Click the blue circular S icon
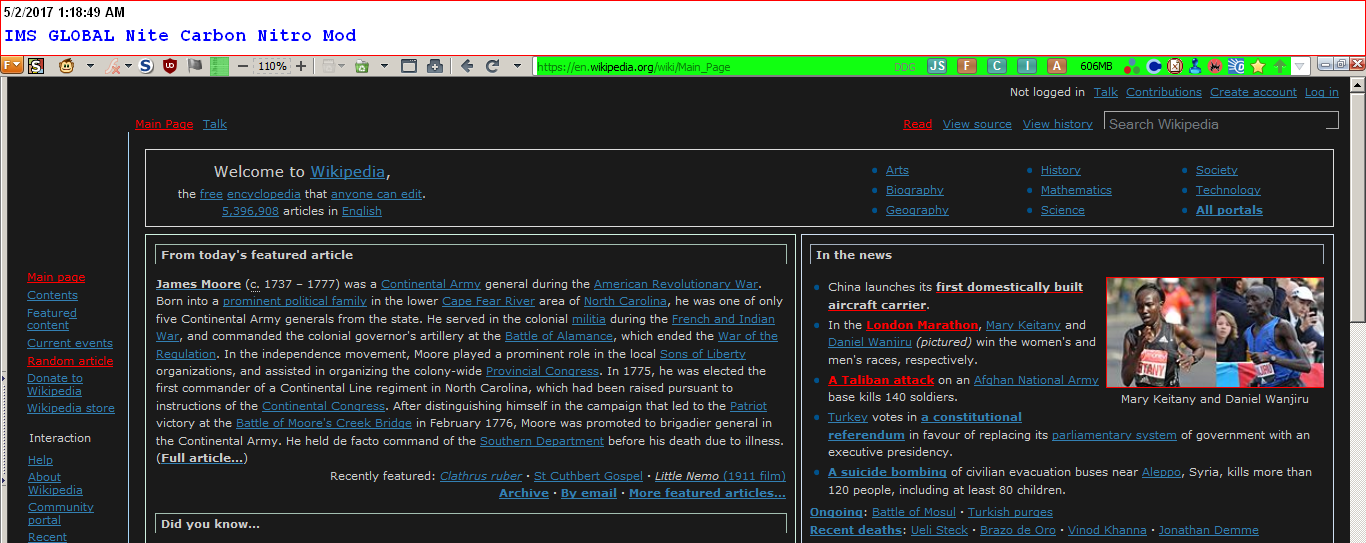1366x543 pixels. (x=146, y=66)
